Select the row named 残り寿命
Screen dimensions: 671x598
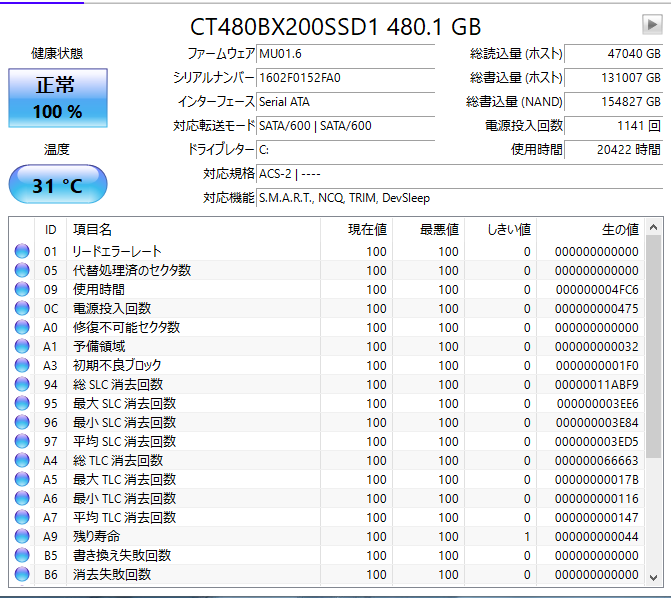327,536
